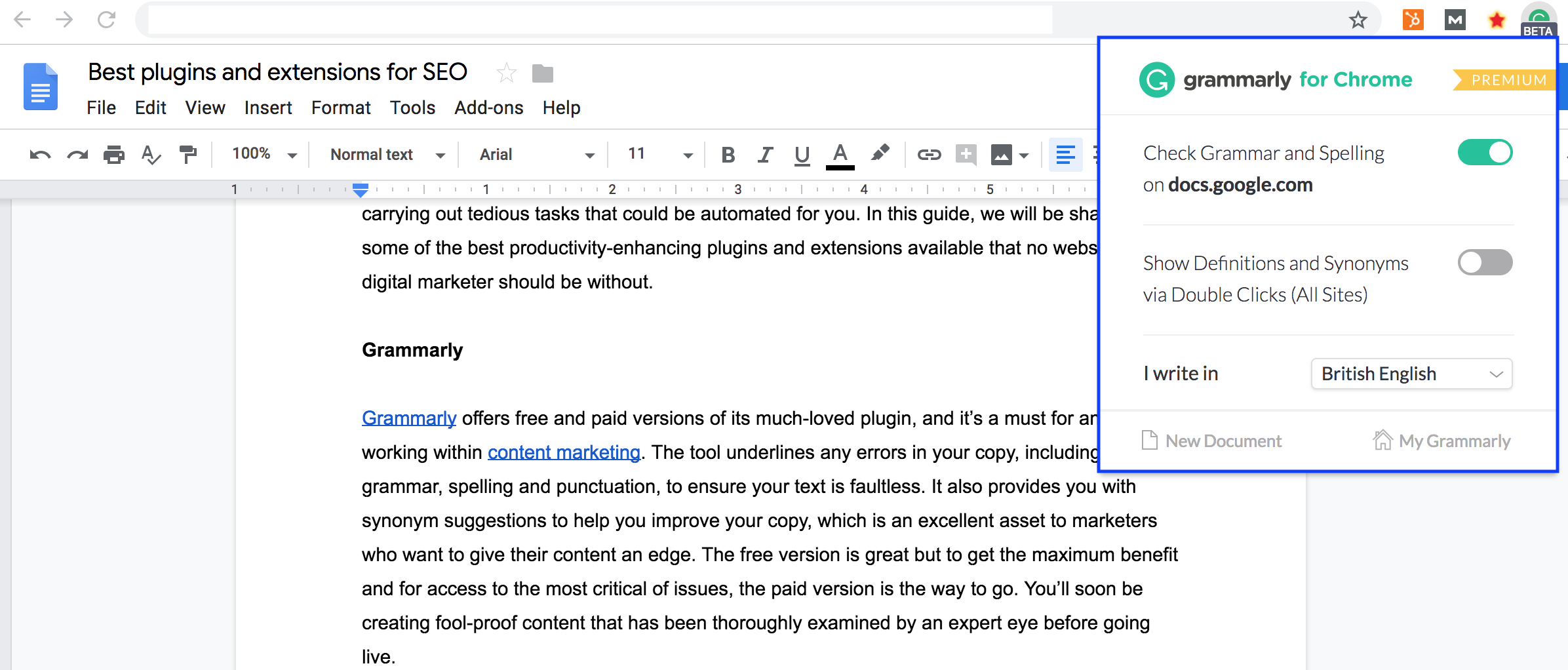Open the Normal text style dropdown
This screenshot has height=670, width=1568.
click(x=387, y=155)
